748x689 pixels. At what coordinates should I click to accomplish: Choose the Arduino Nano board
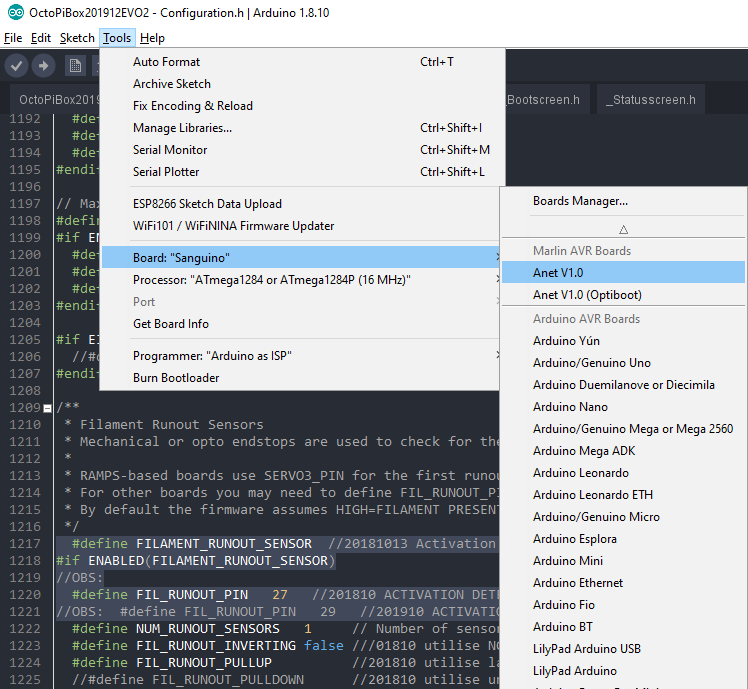[623, 407]
